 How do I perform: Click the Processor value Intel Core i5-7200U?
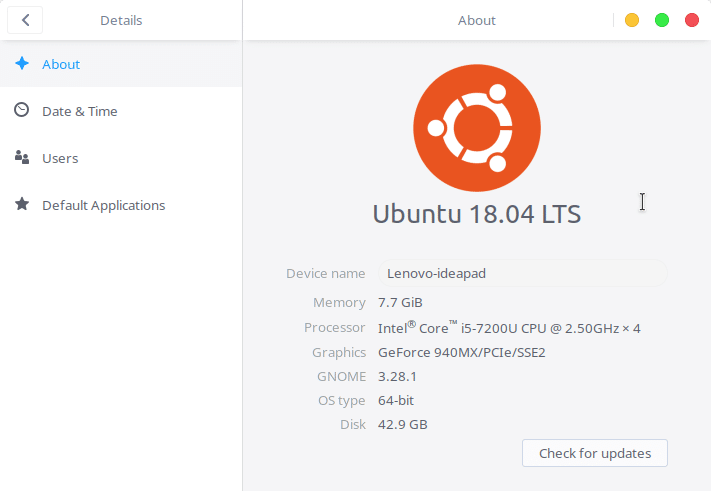[509, 327]
